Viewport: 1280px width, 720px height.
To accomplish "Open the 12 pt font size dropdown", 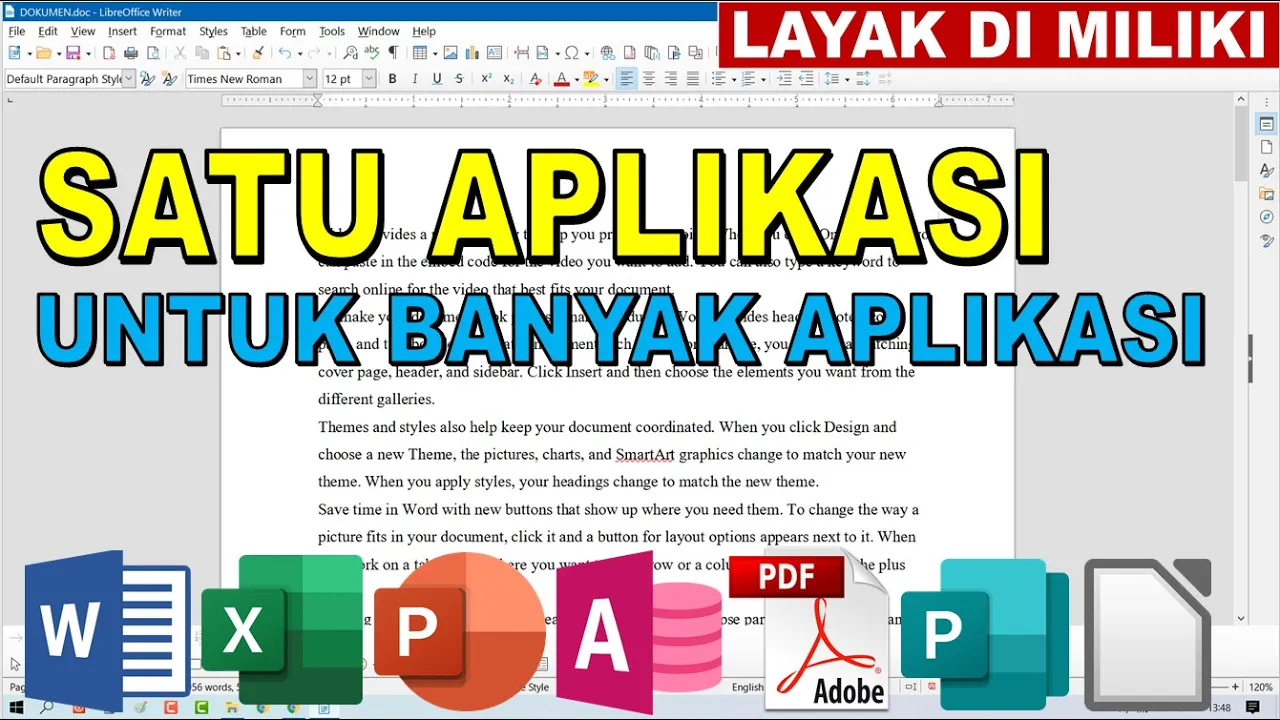I will (369, 79).
